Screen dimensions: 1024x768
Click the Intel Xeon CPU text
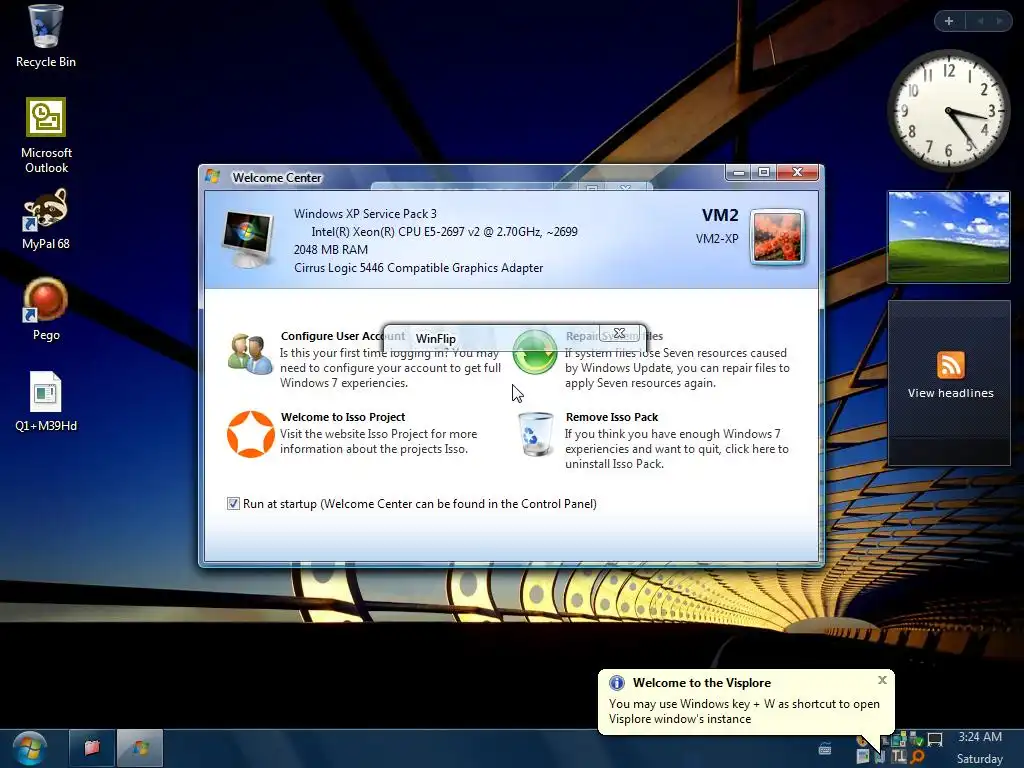click(x=444, y=231)
